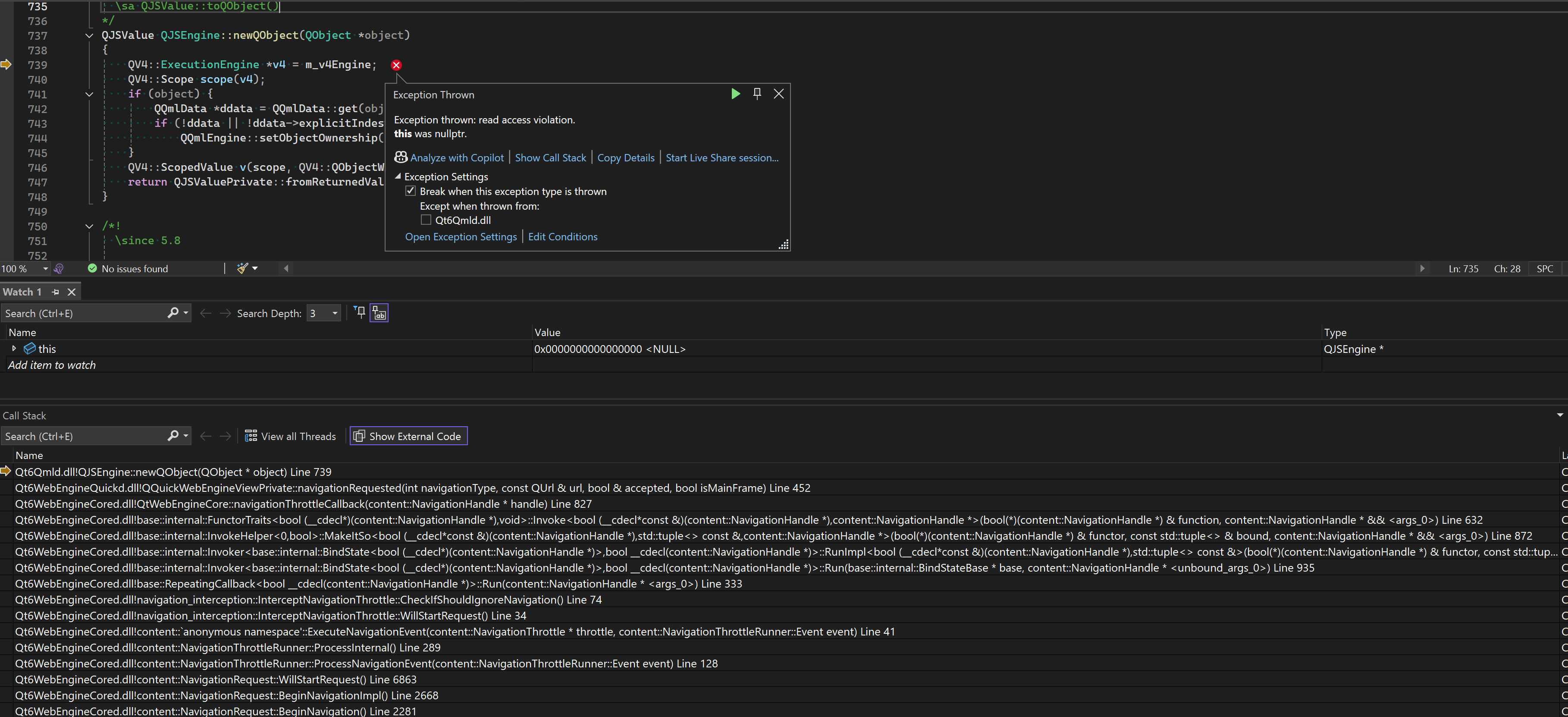The width and height of the screenshot is (1568, 717).
Task: Click the Copilot icon beside Analyze with Copilot
Action: [401, 157]
